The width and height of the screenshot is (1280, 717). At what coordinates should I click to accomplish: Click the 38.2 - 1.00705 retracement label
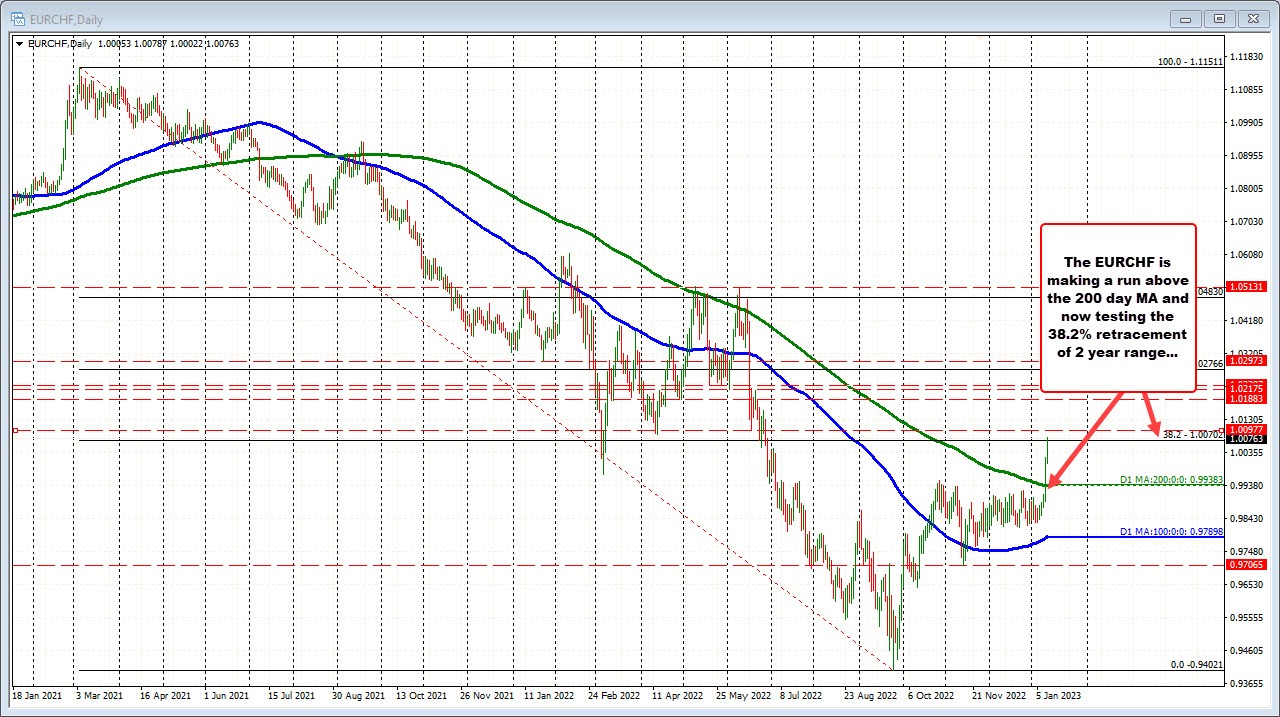coord(1193,434)
